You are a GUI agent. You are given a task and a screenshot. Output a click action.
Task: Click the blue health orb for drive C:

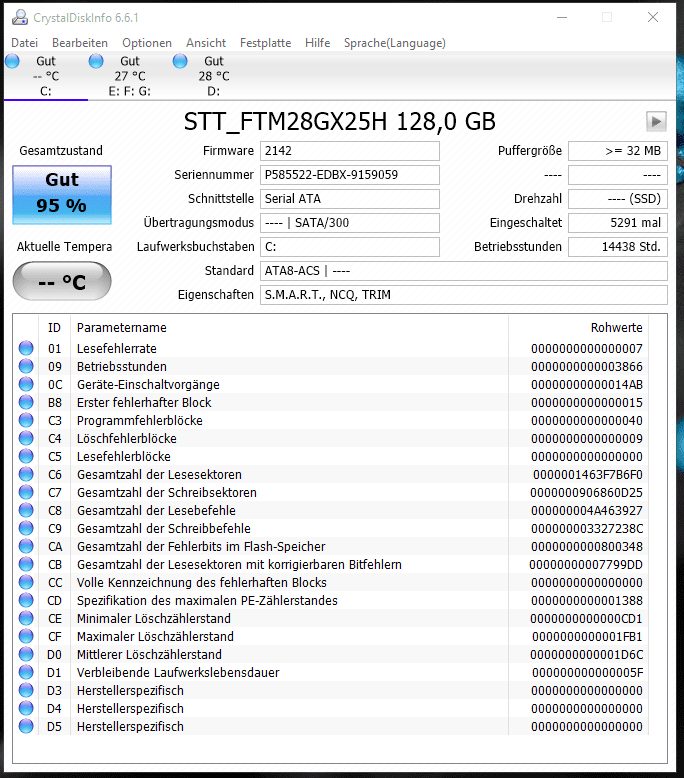pyautogui.click(x=12, y=61)
